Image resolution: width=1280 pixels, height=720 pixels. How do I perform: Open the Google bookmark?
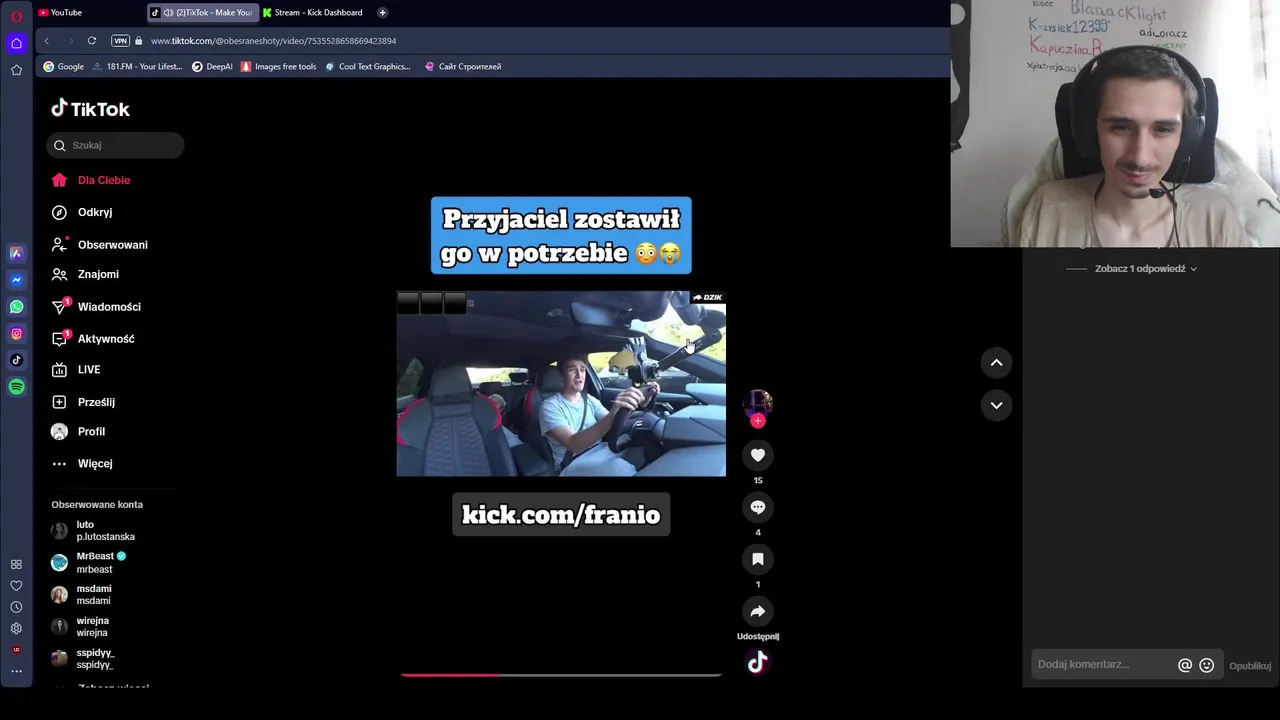pyautogui.click(x=63, y=67)
